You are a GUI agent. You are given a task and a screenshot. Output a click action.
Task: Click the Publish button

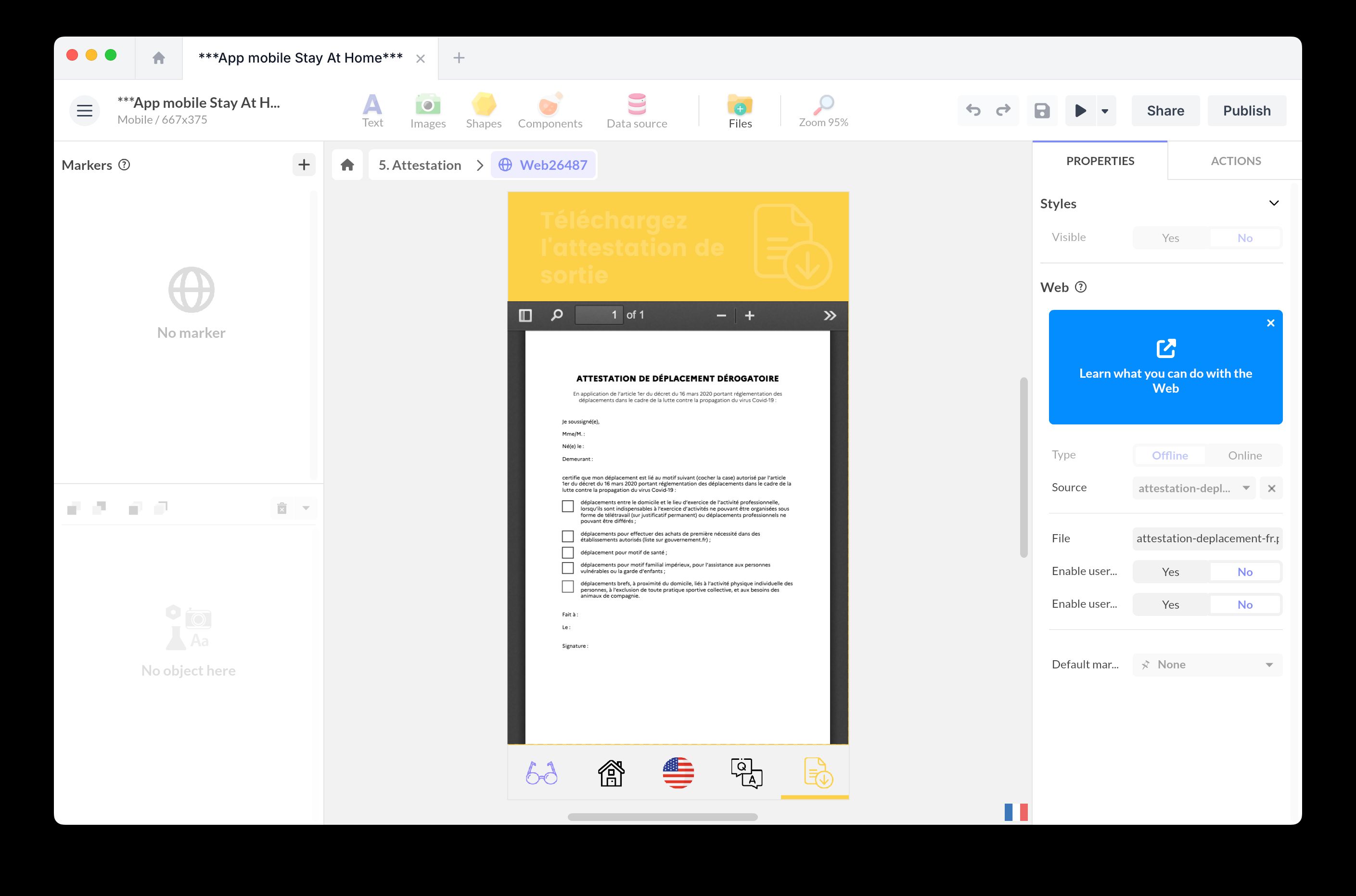pyautogui.click(x=1247, y=110)
